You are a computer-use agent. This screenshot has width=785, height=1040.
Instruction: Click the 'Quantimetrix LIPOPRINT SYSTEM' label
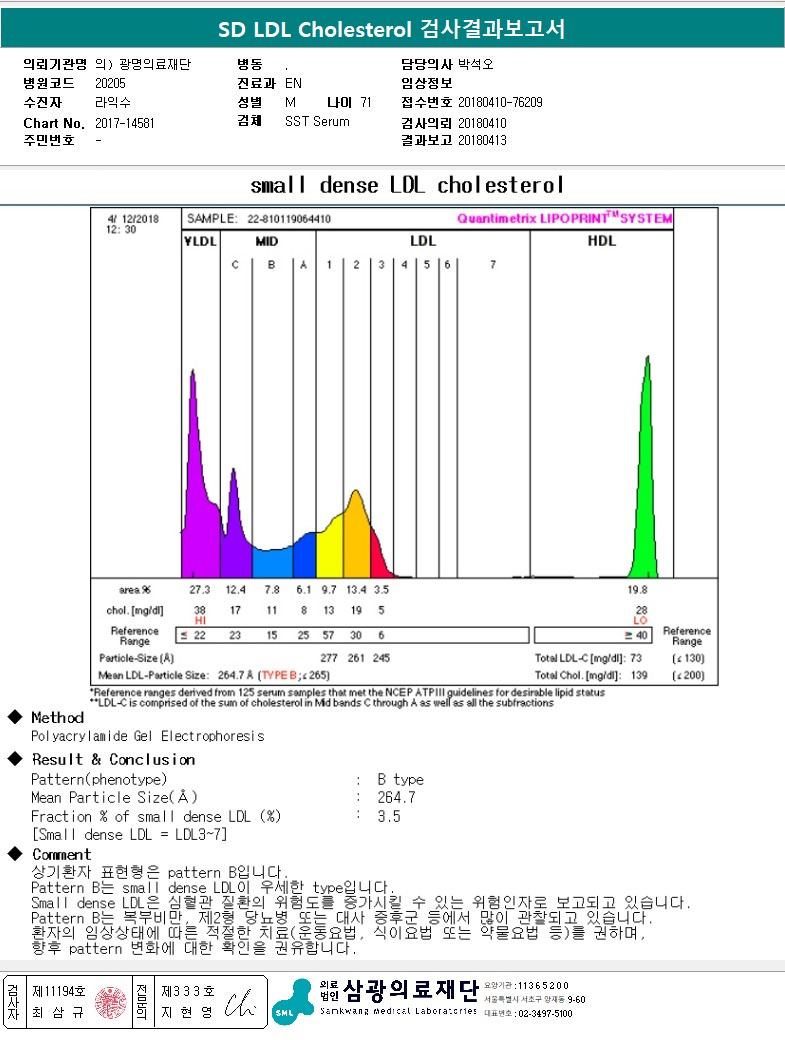(564, 218)
